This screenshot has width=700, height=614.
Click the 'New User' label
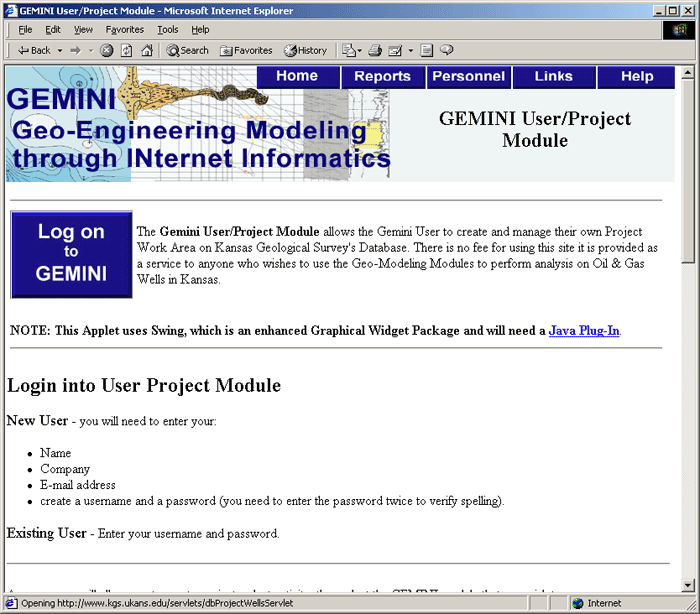click(x=38, y=421)
